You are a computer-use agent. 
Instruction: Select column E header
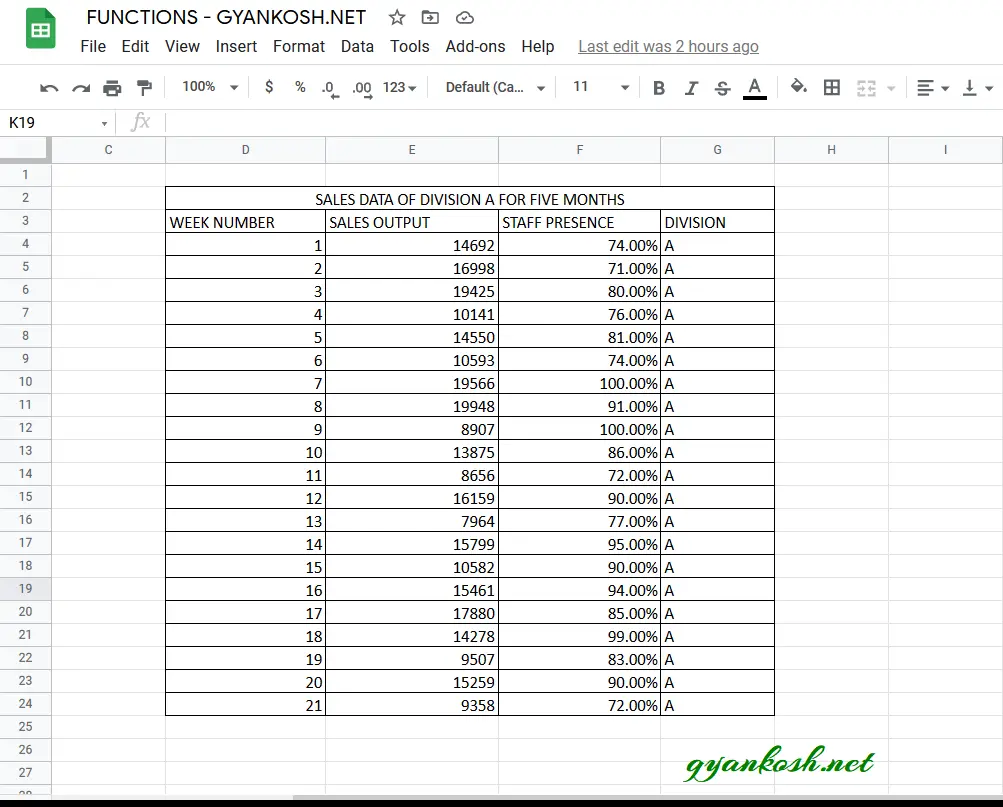[x=412, y=150]
